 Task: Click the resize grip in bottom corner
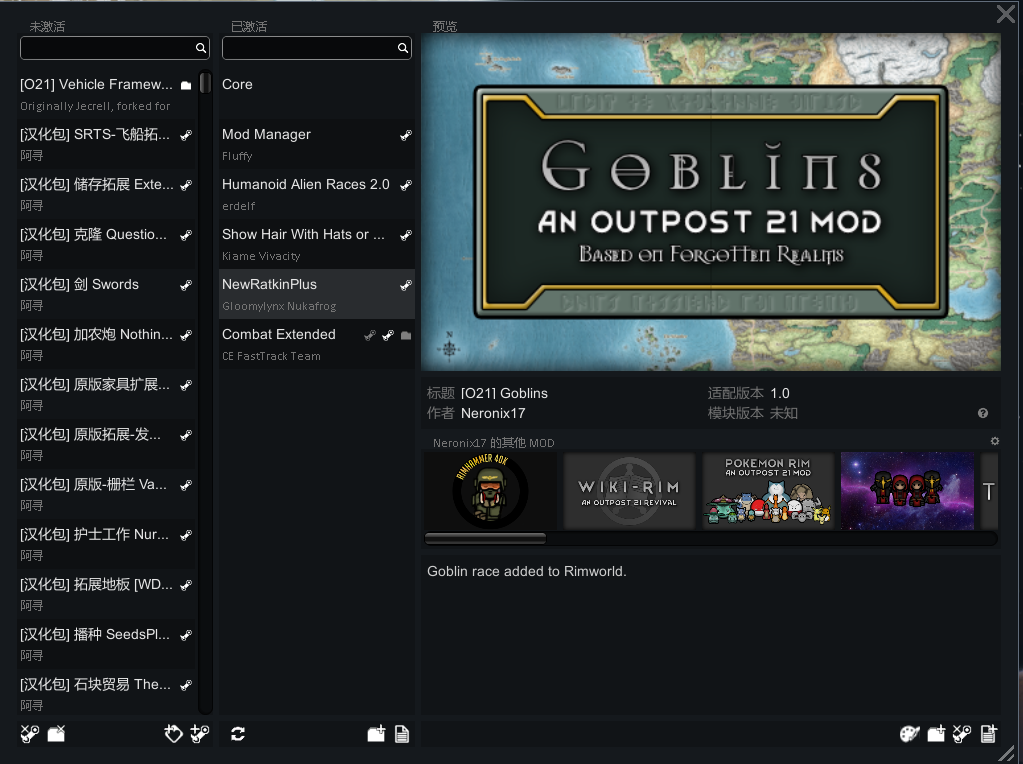pyautogui.click(x=1005, y=753)
